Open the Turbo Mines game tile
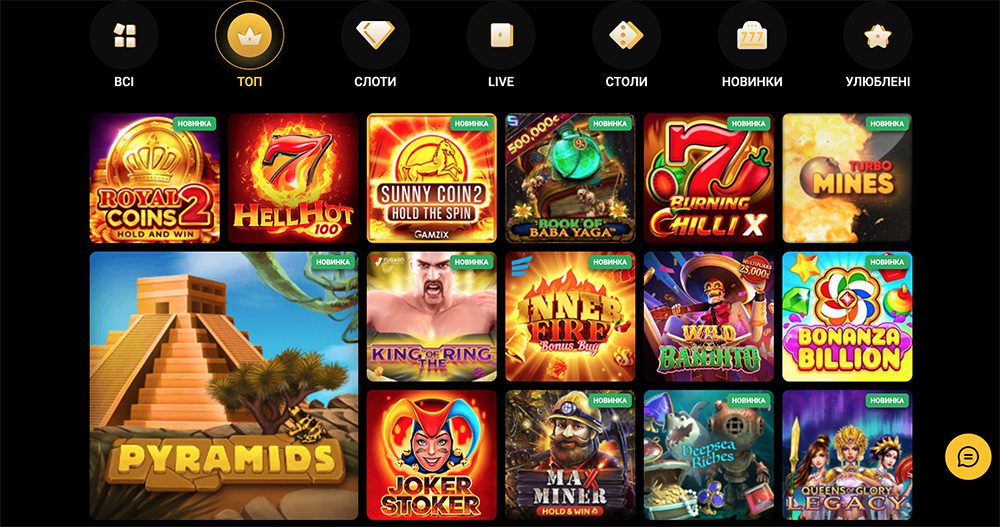This screenshot has width=1000, height=527. 848,179
